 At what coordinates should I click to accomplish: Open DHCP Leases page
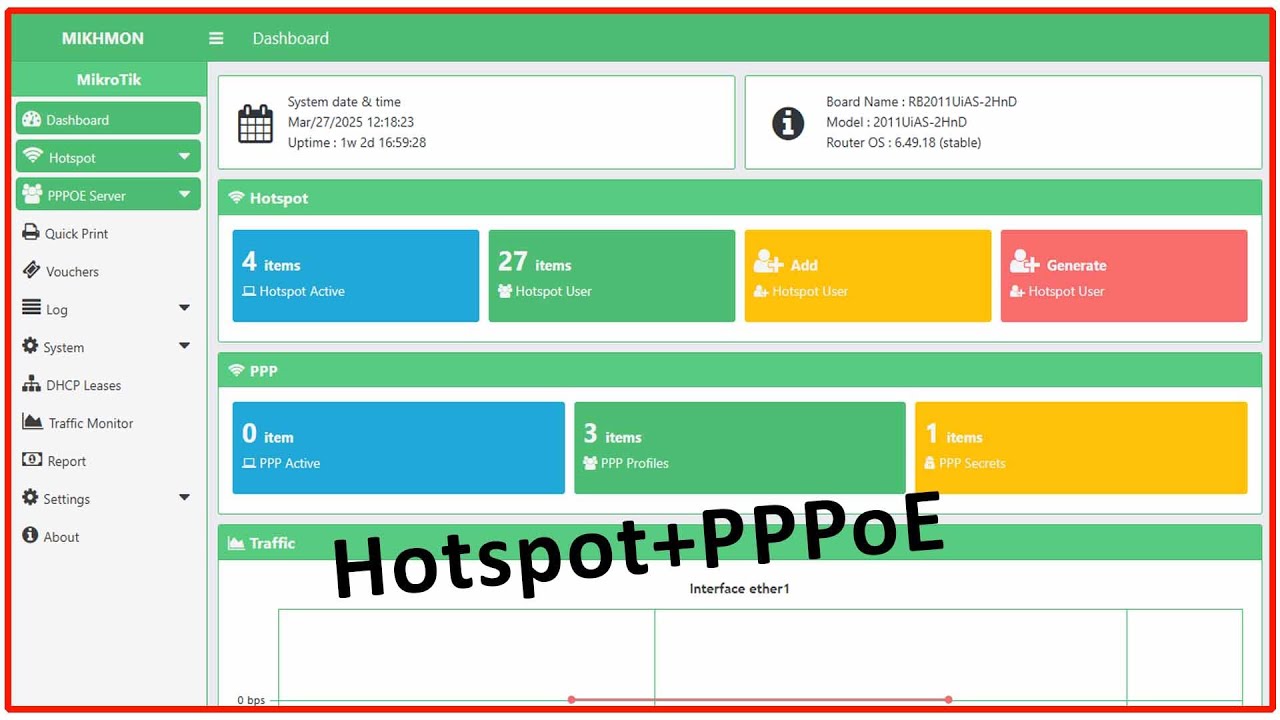108,385
